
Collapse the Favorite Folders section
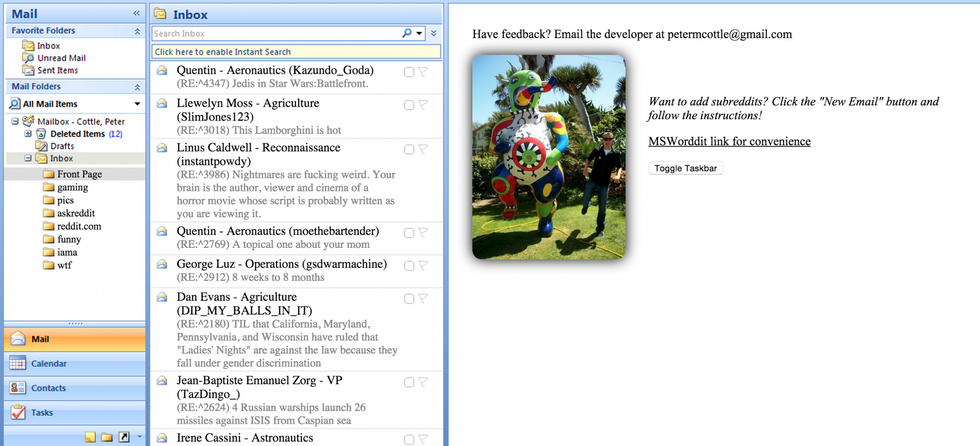(137, 31)
